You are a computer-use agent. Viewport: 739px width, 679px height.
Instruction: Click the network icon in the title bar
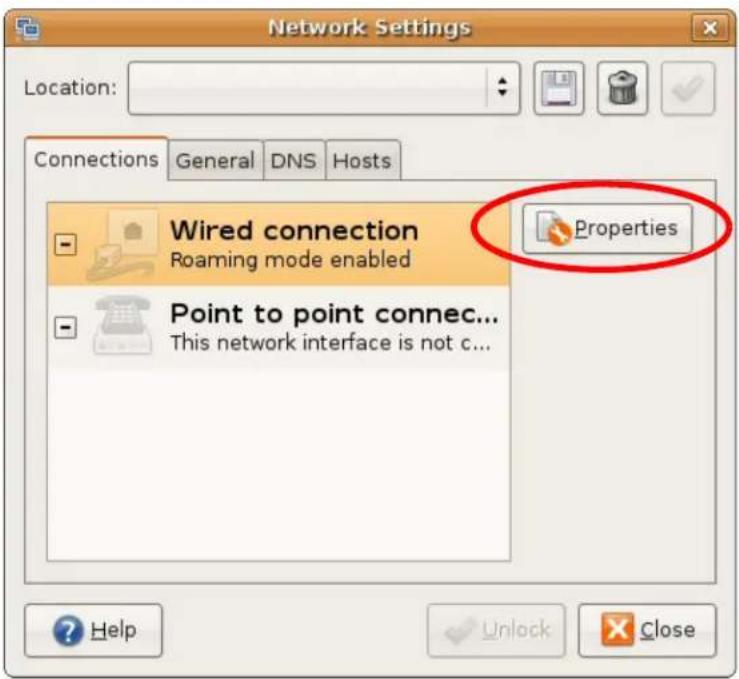(x=28, y=28)
